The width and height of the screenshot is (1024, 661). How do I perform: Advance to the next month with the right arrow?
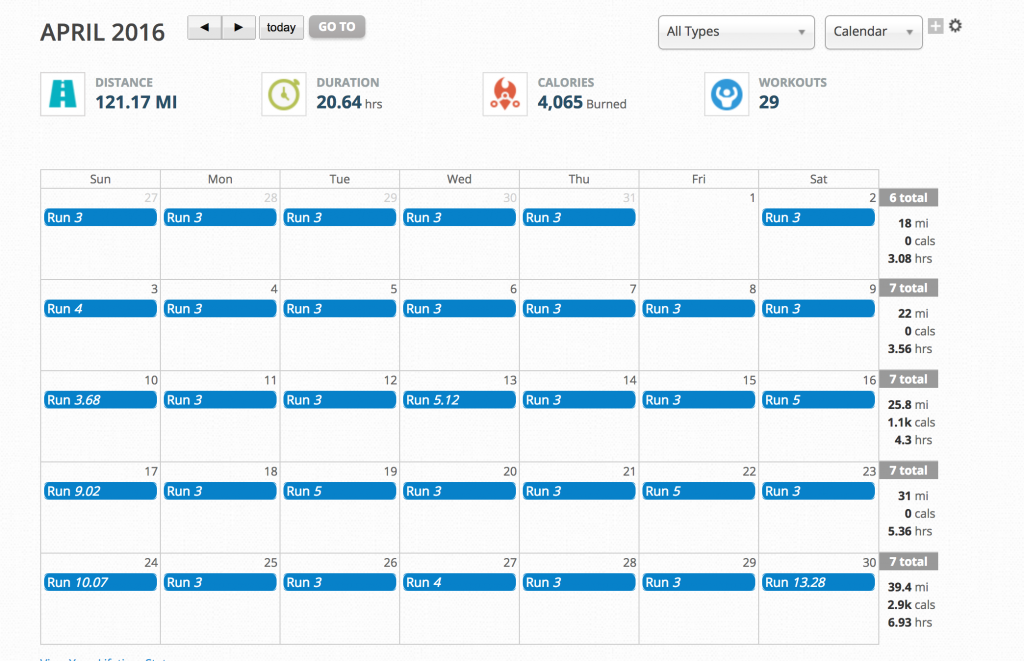coord(238,27)
